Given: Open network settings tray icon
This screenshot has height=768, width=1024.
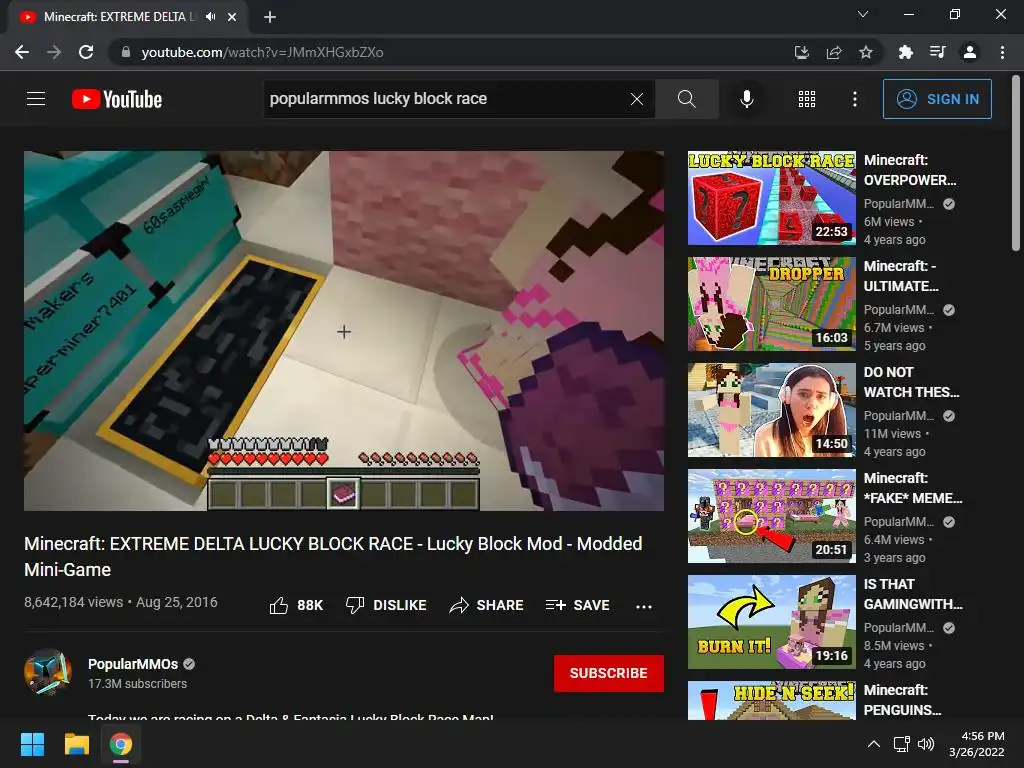Looking at the screenshot, I should (902, 744).
